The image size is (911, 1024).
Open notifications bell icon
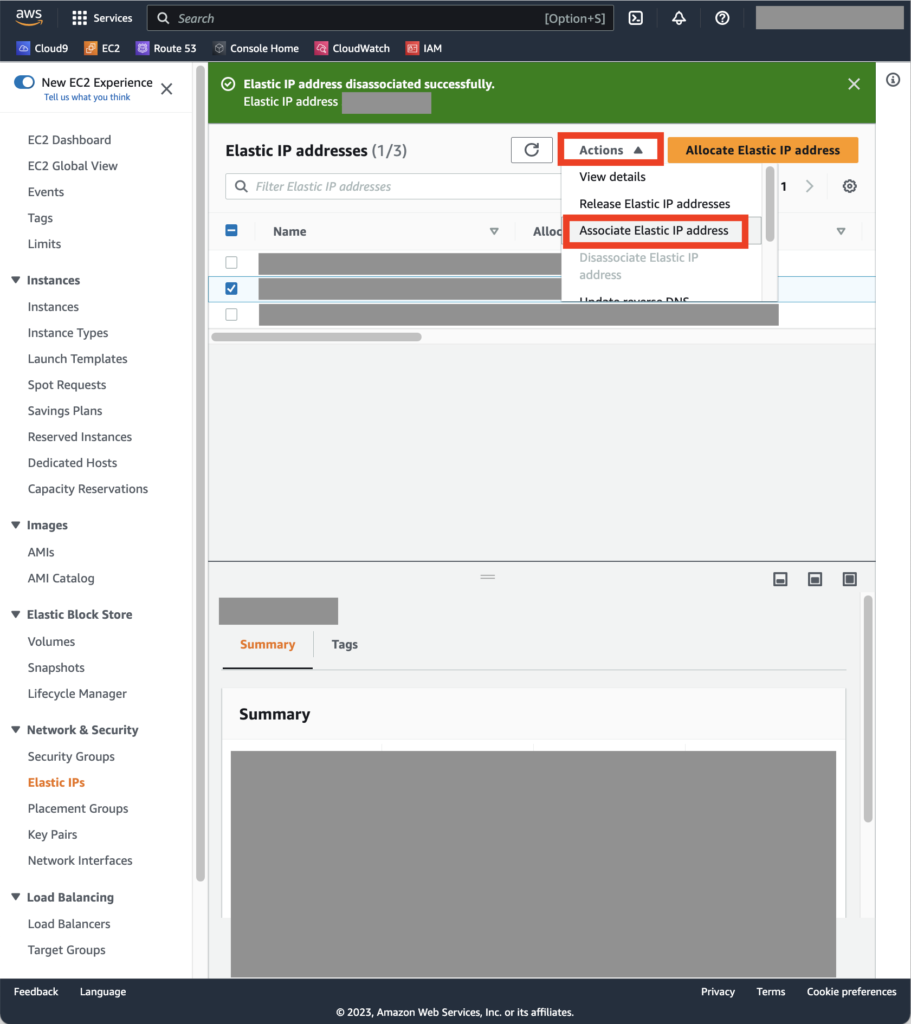(x=679, y=18)
